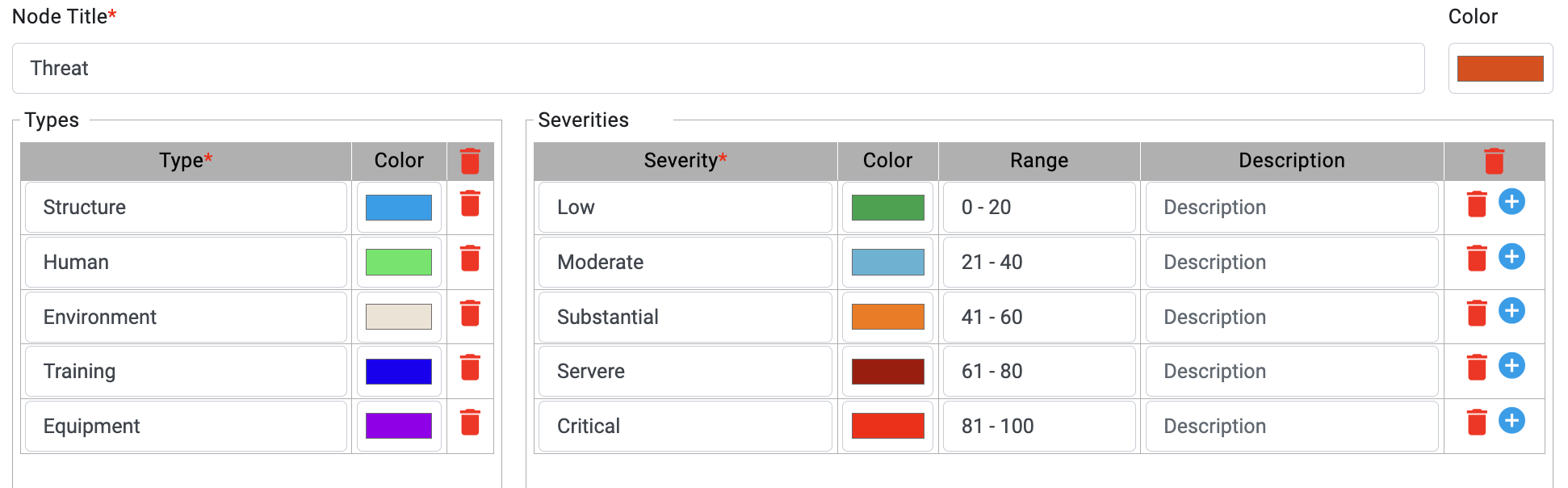Click trash icon for Equipment type
This screenshot has height=488, width=1568.
click(470, 423)
